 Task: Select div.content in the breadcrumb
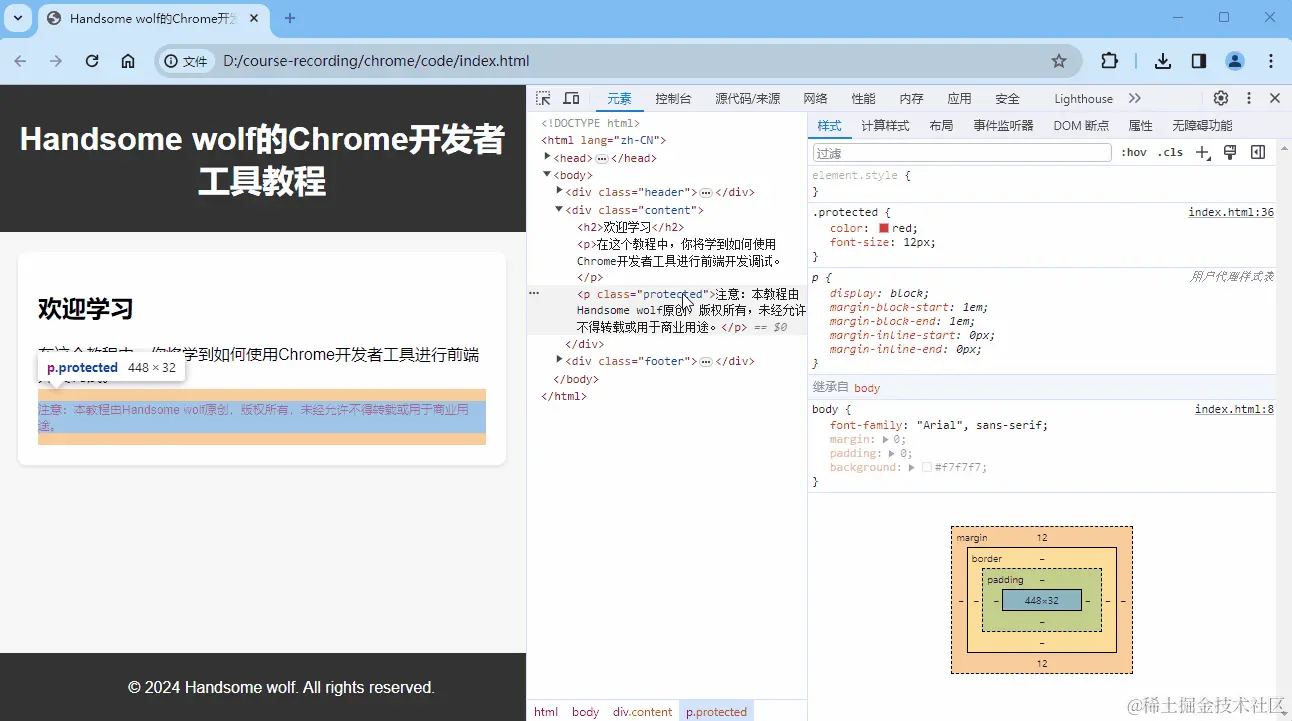(642, 711)
